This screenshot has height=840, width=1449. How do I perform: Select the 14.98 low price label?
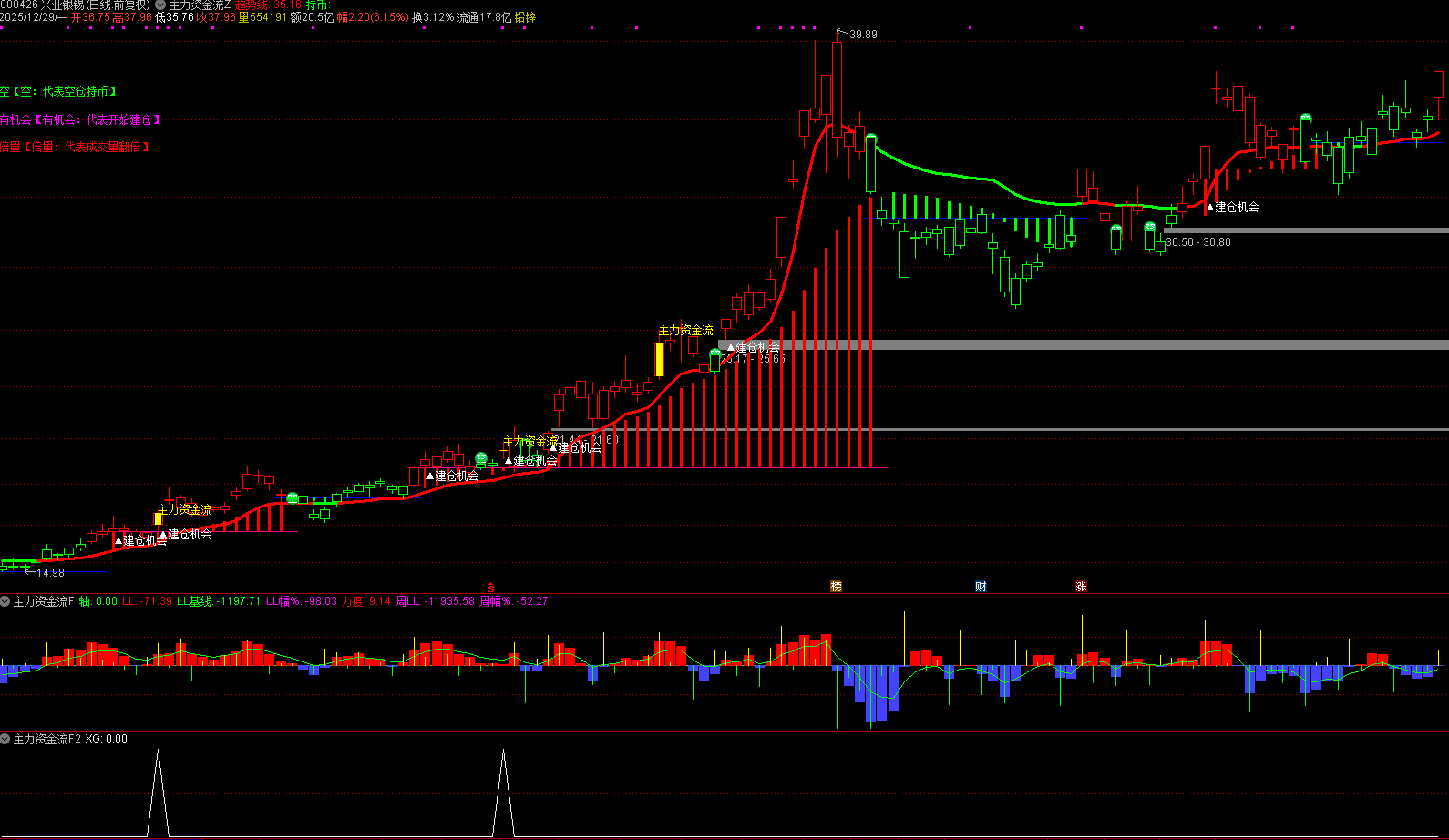(50, 573)
